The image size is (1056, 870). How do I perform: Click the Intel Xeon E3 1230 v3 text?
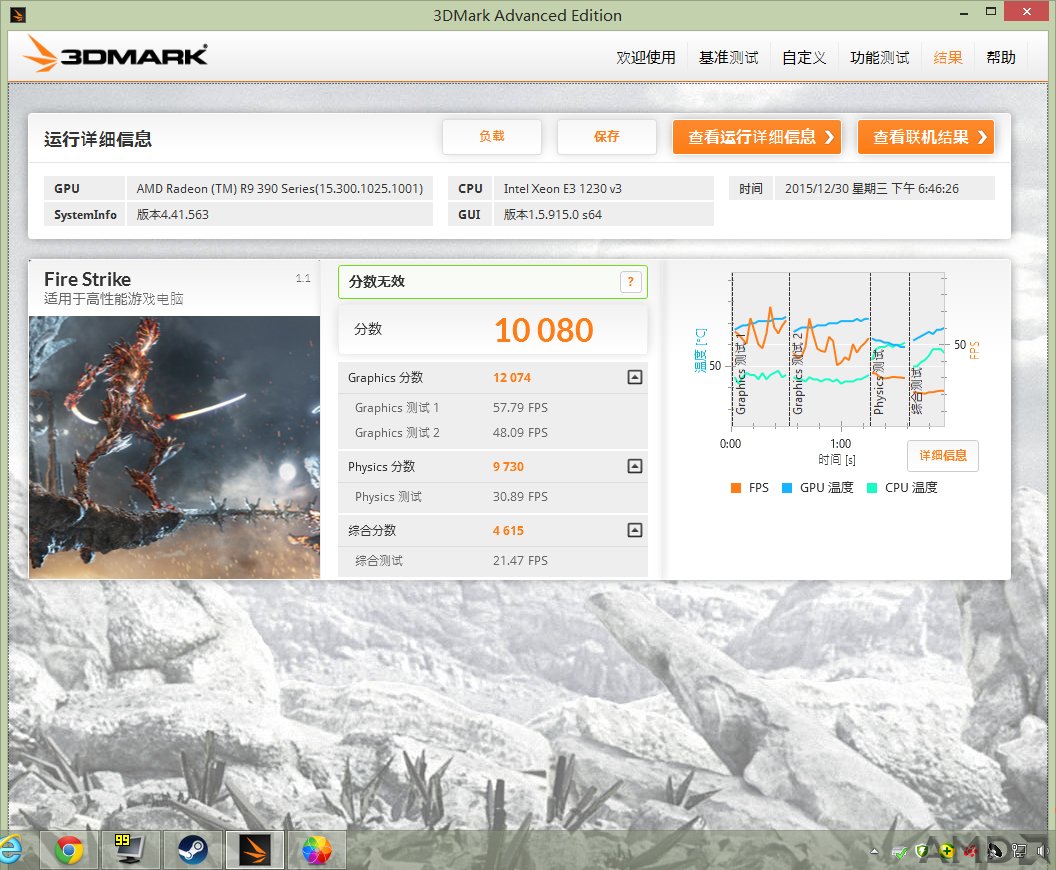562,189
